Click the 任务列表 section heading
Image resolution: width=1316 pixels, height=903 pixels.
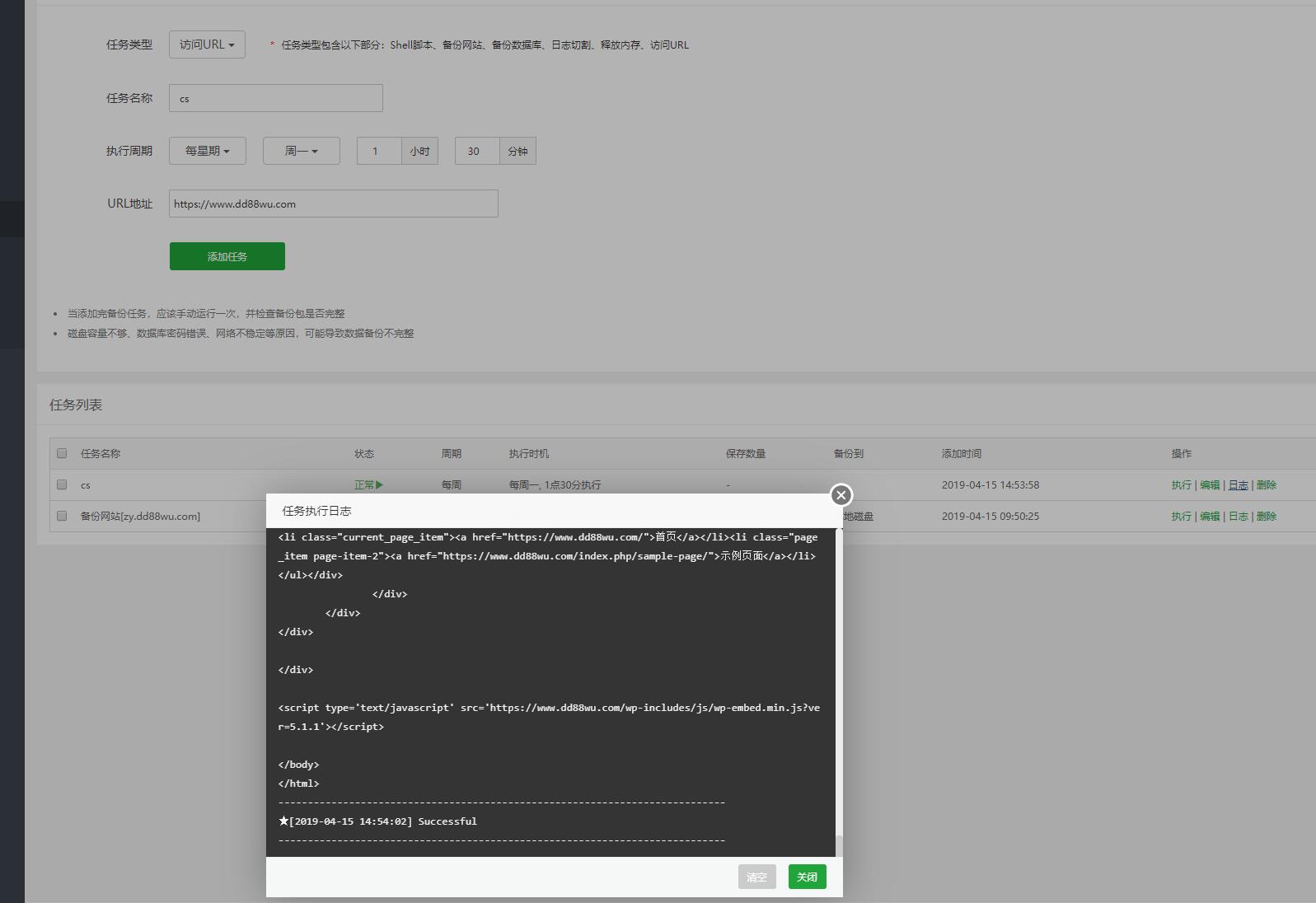click(x=76, y=405)
